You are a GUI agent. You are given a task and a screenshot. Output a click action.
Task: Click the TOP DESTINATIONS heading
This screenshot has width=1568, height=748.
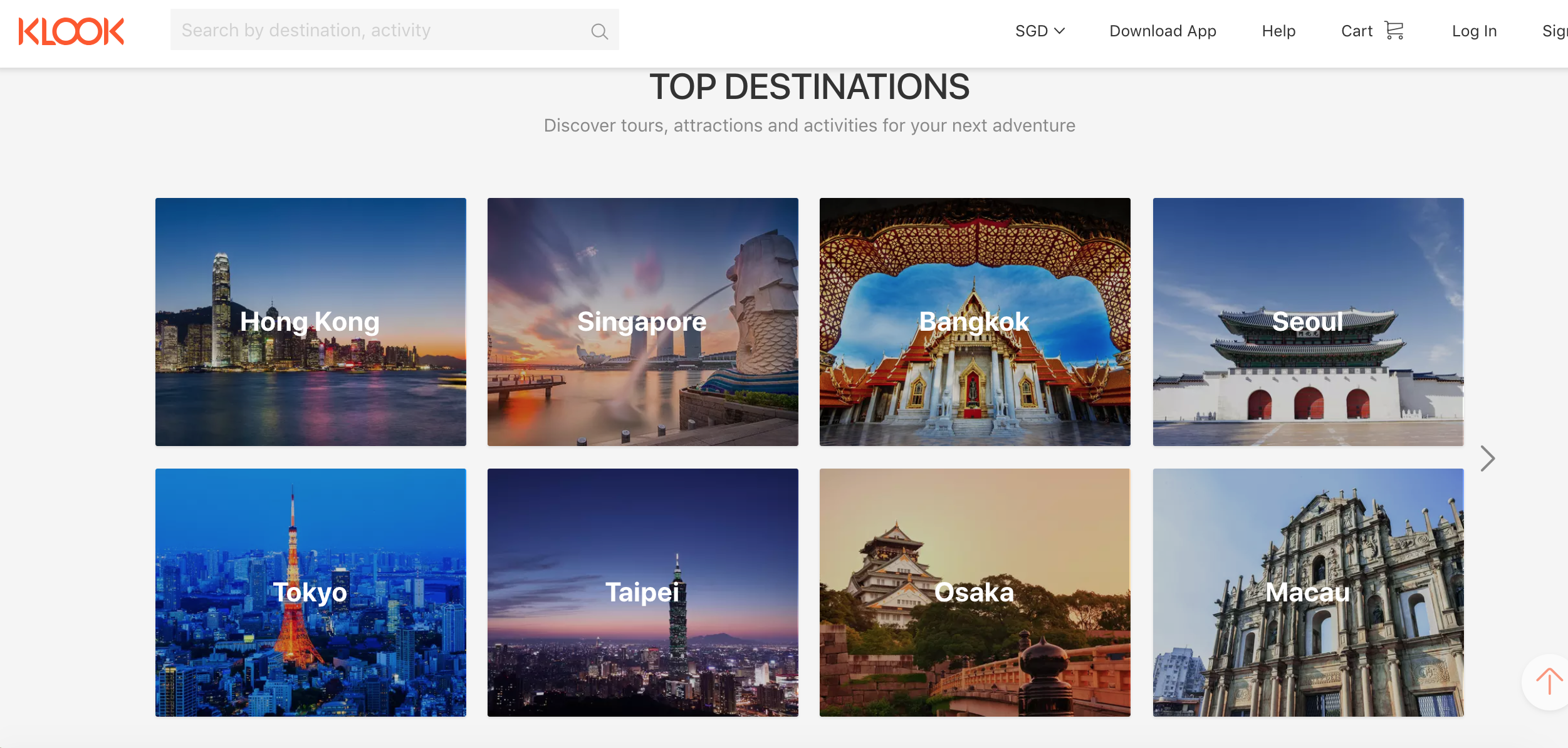(x=810, y=86)
